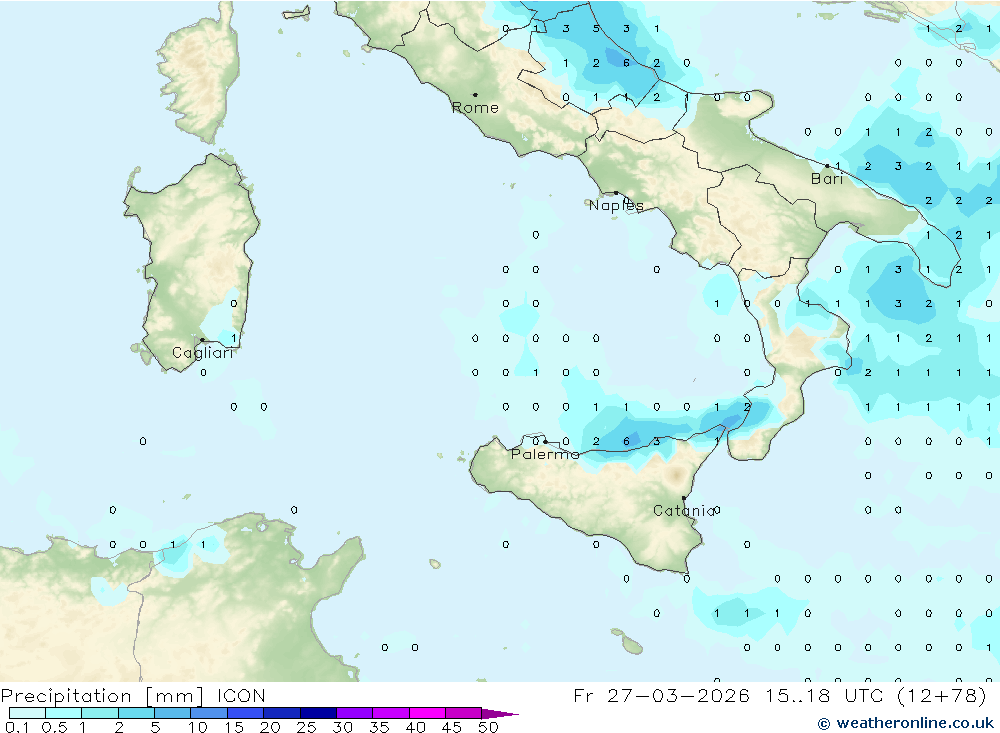Pick the 5–10 mm legend color swatch

coord(173,713)
